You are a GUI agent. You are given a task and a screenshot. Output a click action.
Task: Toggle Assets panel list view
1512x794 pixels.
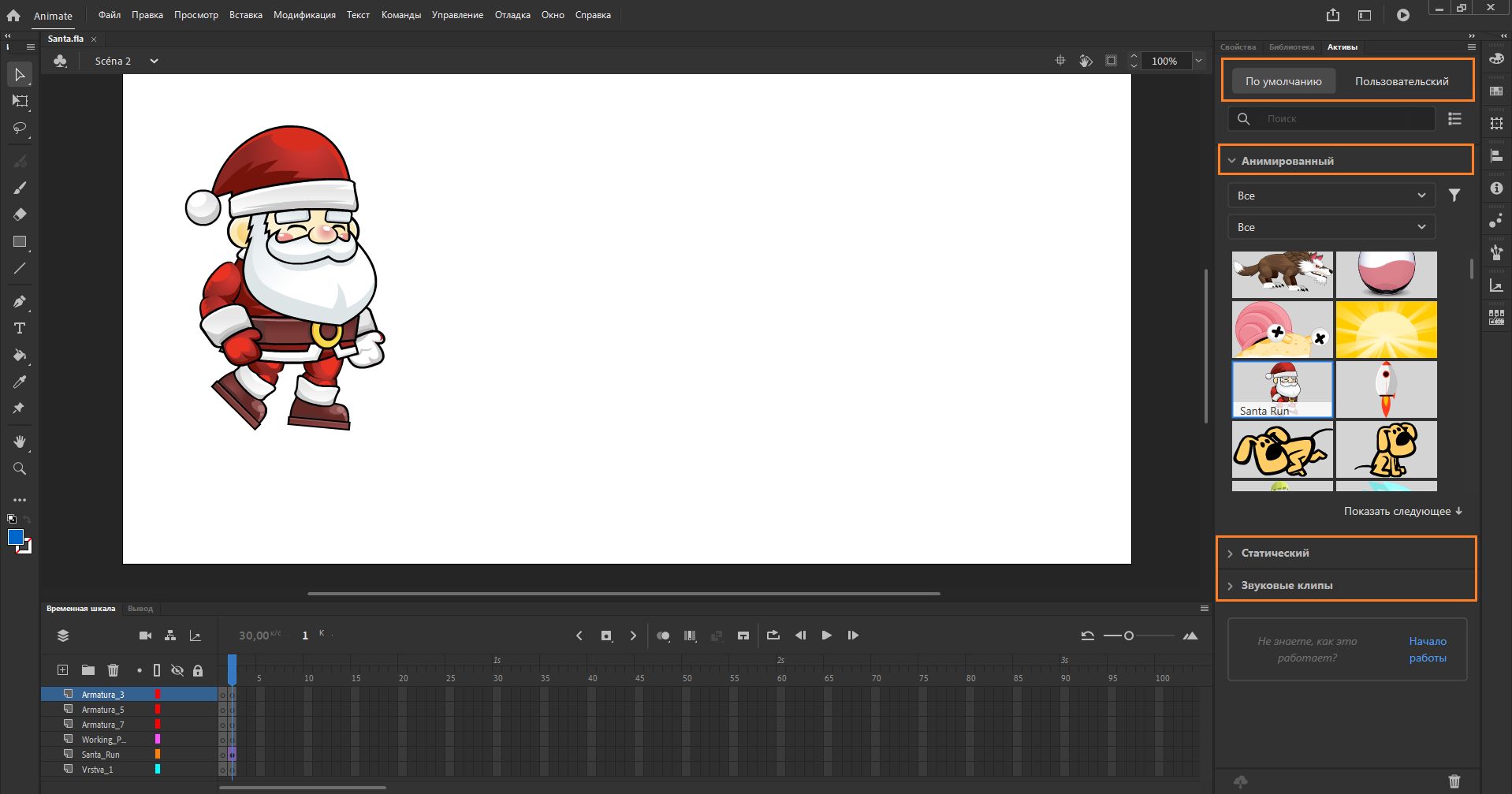(x=1455, y=118)
